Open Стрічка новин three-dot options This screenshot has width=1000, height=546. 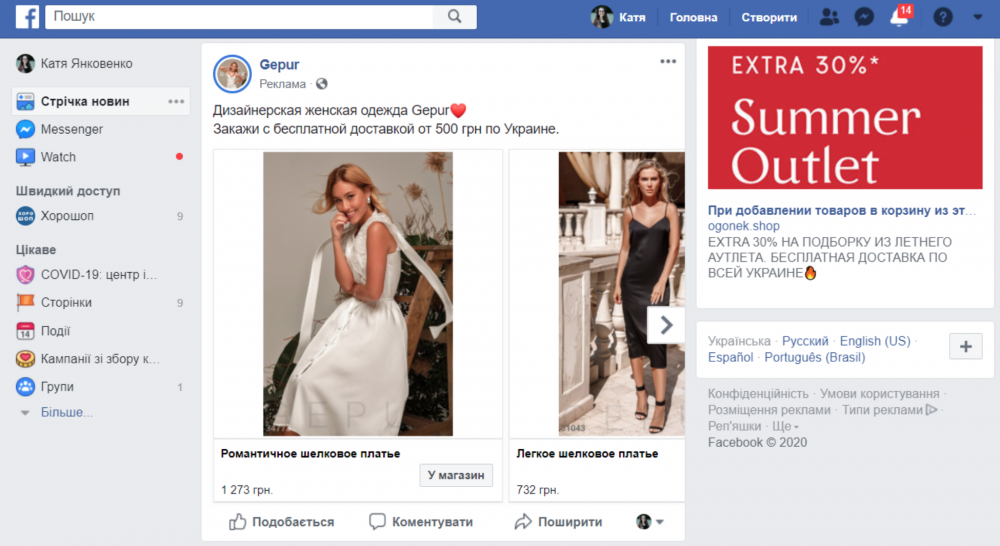[176, 101]
